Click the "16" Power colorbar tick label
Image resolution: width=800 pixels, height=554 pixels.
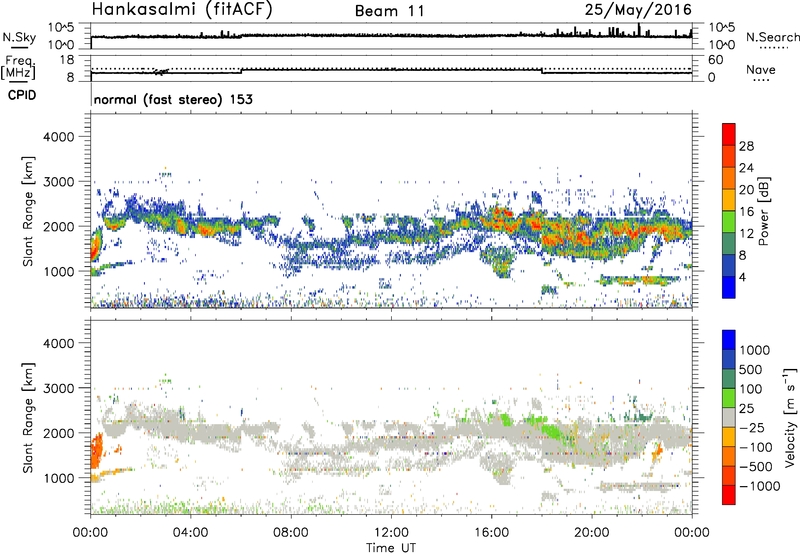coord(746,212)
